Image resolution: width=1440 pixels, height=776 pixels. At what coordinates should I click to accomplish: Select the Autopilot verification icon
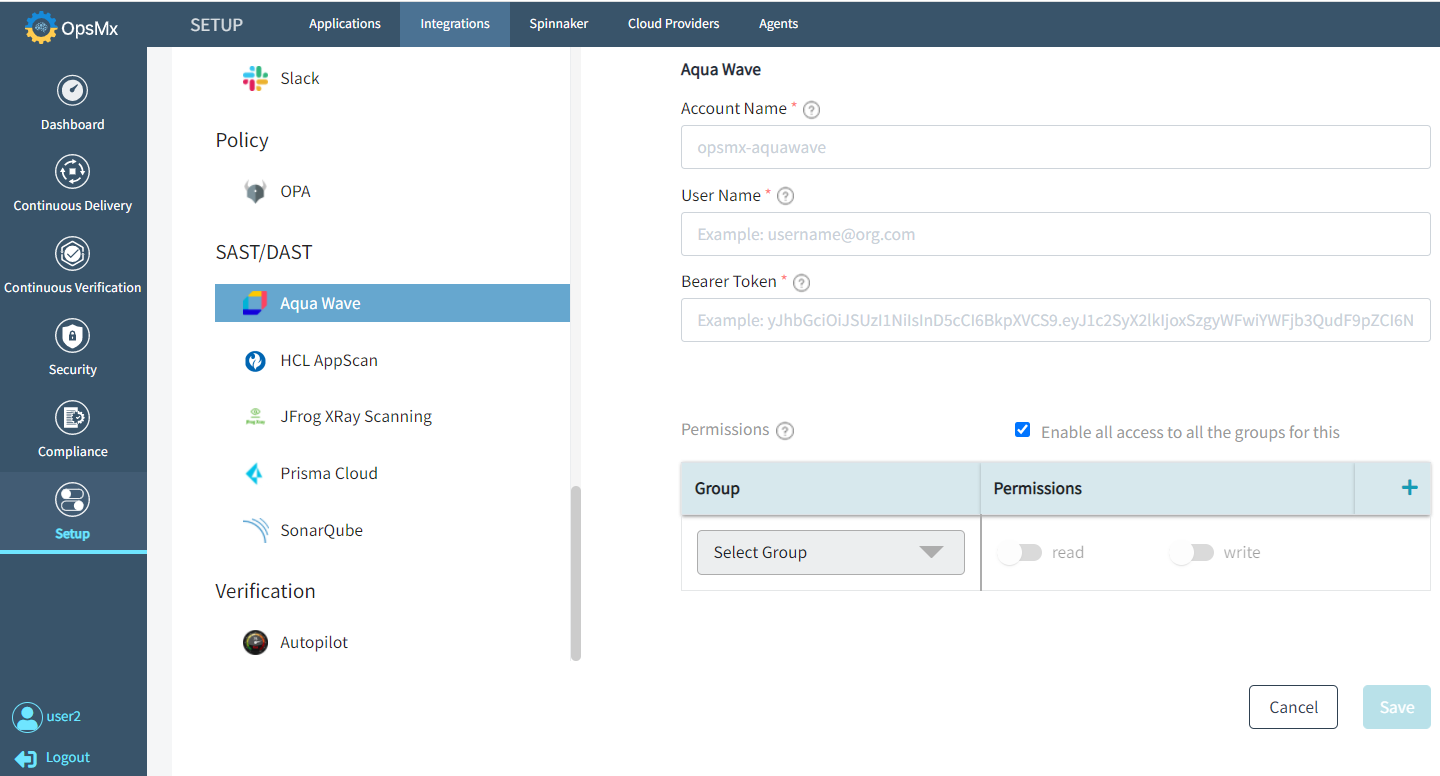255,641
